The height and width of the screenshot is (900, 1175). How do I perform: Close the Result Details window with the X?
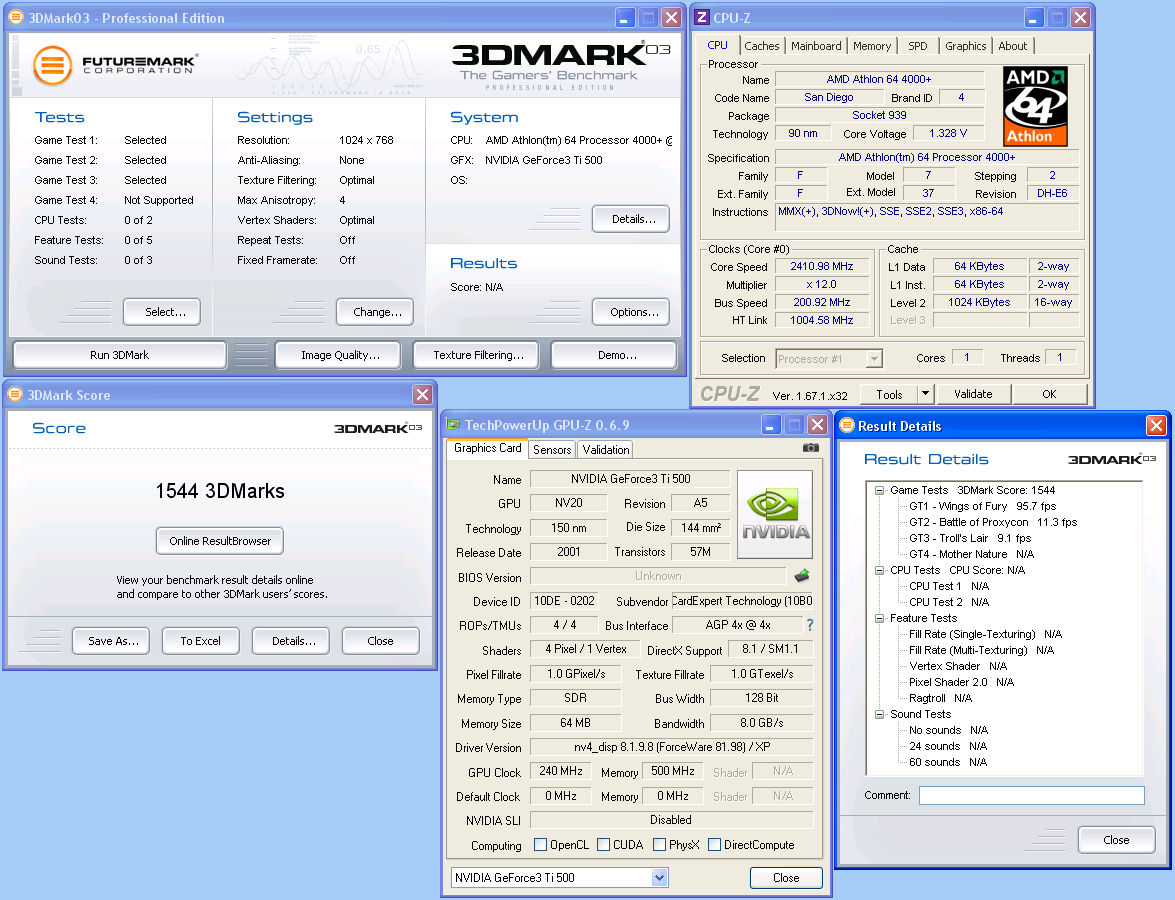click(1156, 426)
